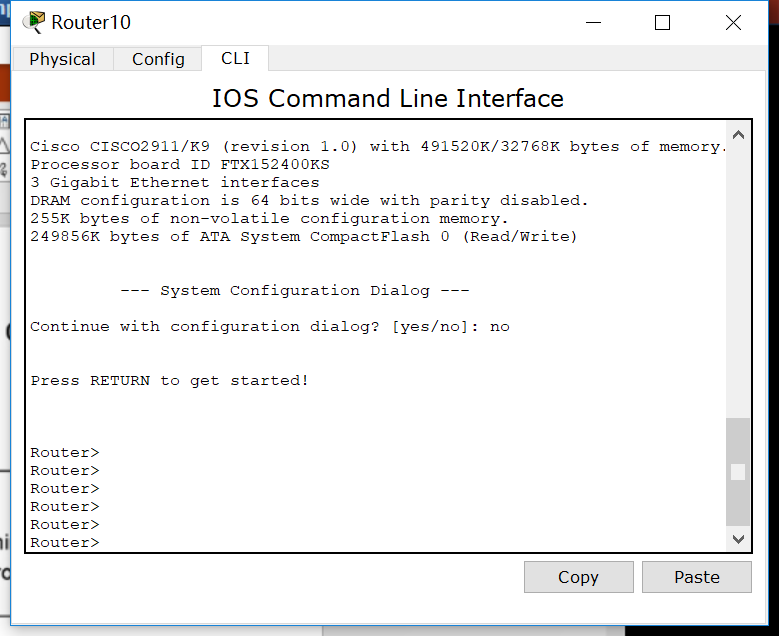Click the 'System Configuration Dialog' heading line
779x636 pixels.
pos(295,290)
